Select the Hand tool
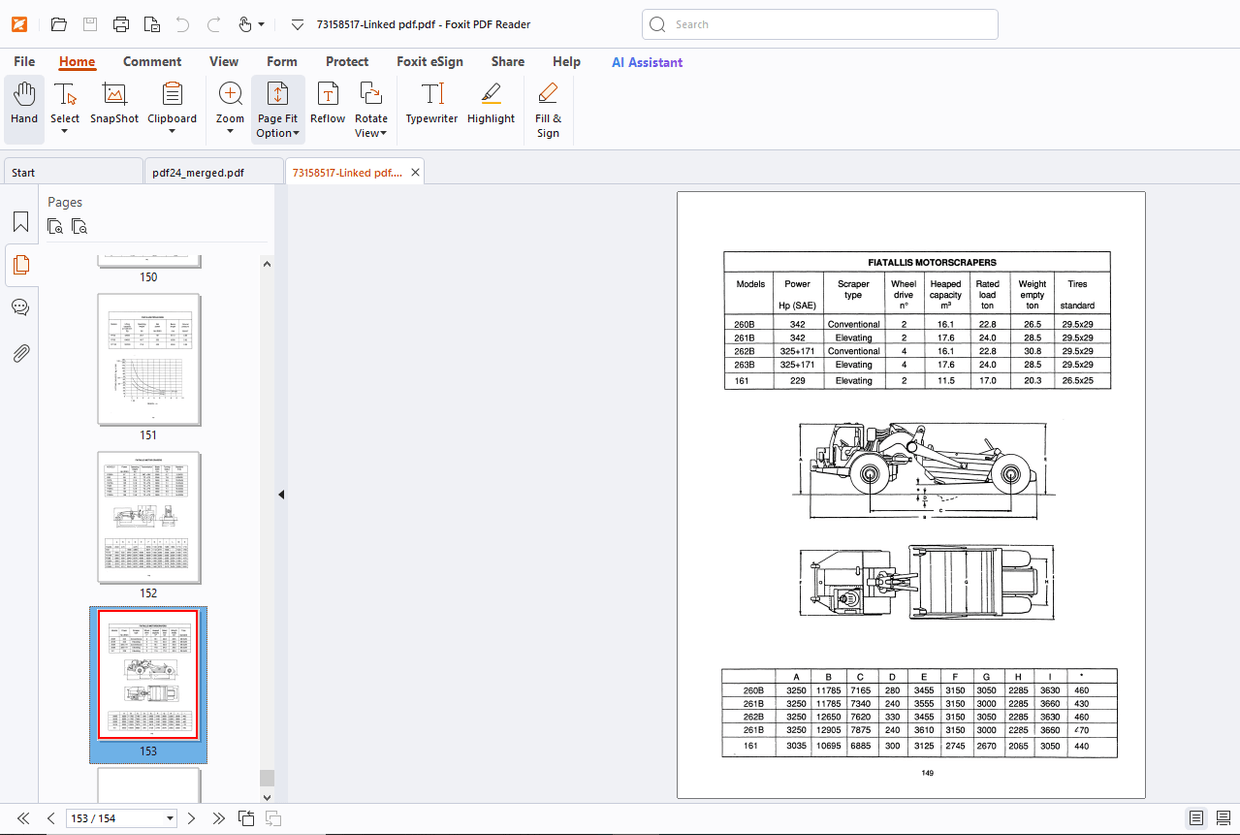Screen dimensions: 1240x835 (24, 104)
